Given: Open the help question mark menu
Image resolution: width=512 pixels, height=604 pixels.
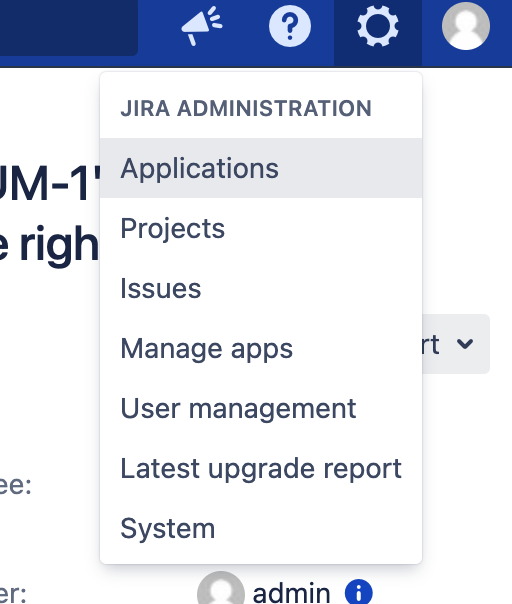Looking at the screenshot, I should click(290, 26).
